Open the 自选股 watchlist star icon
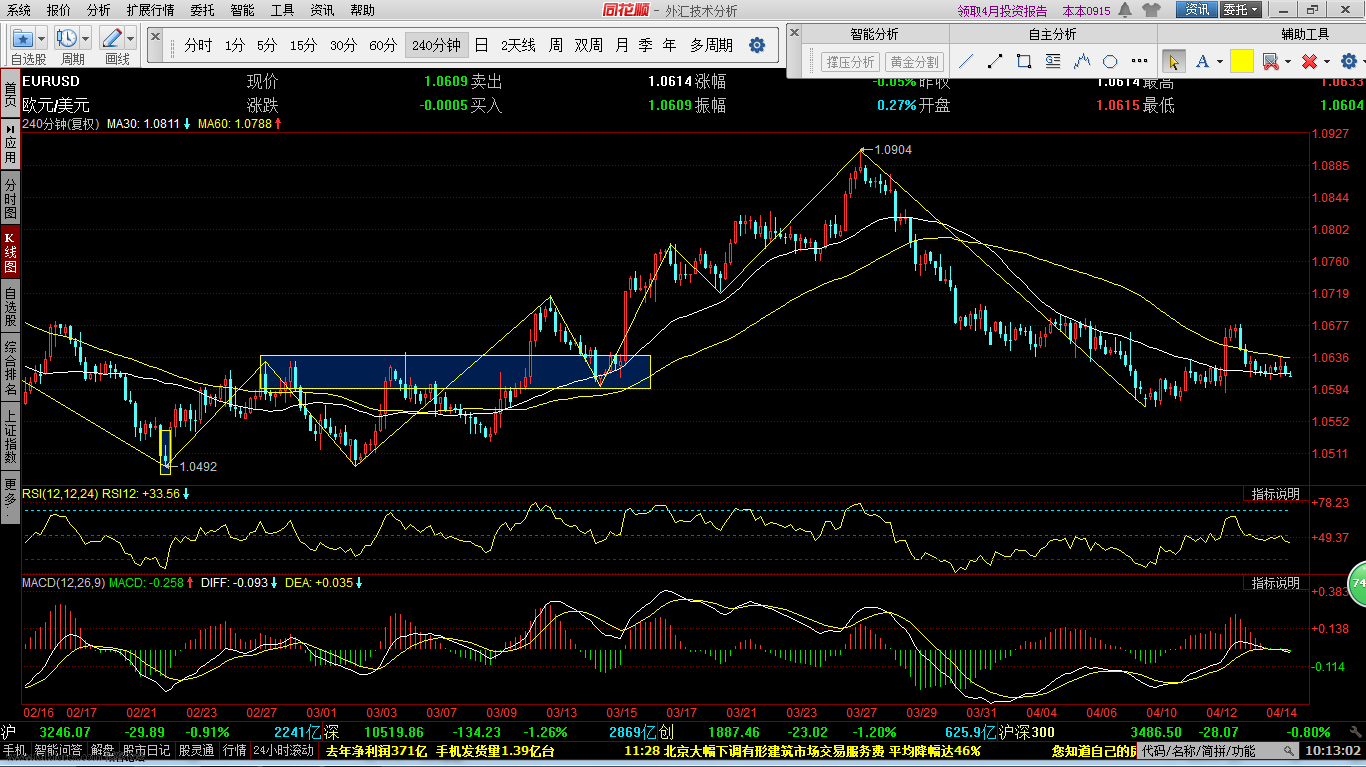This screenshot has width=1366, height=767. [x=24, y=38]
